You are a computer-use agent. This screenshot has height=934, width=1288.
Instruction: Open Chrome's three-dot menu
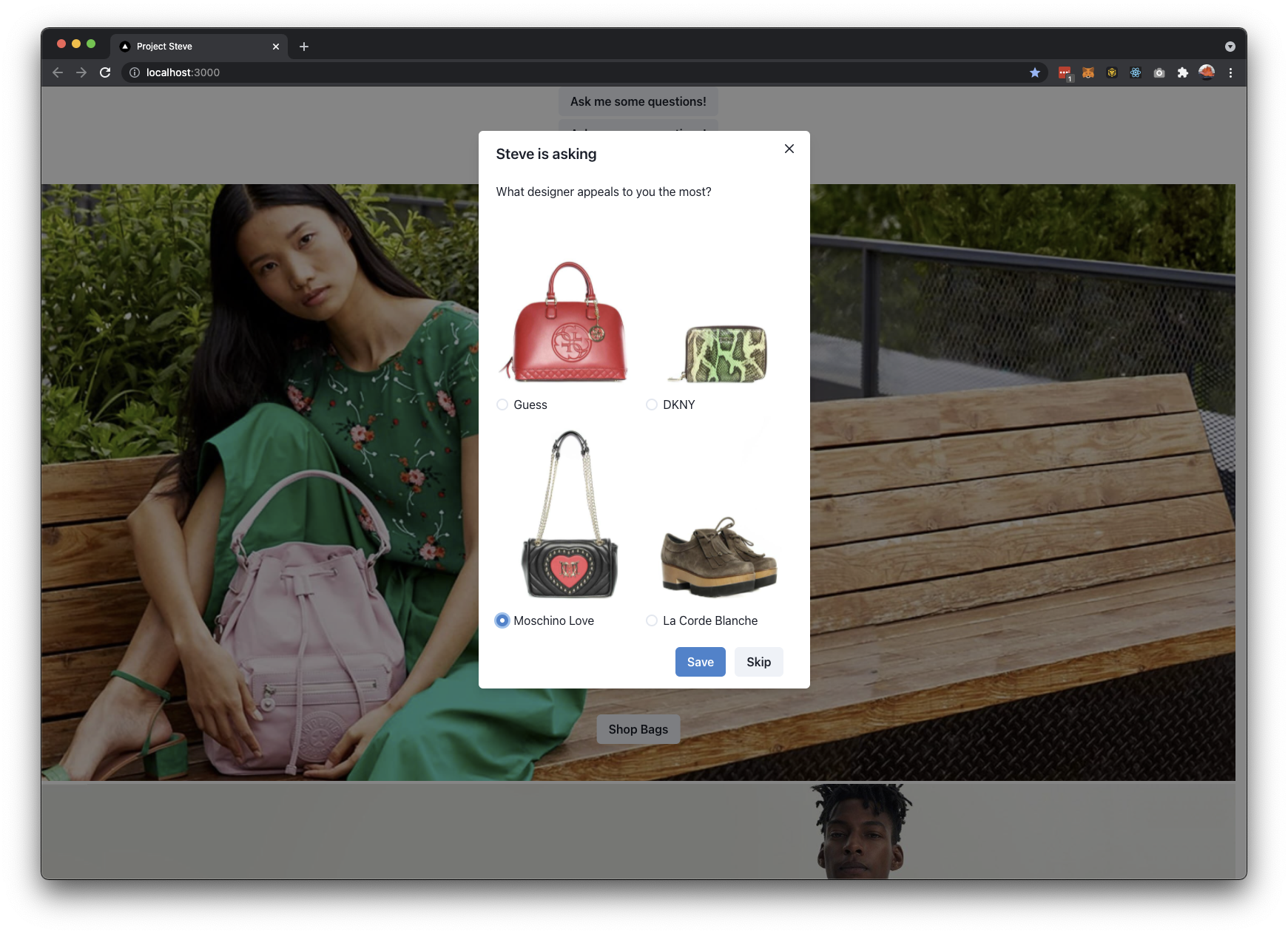coord(1230,72)
